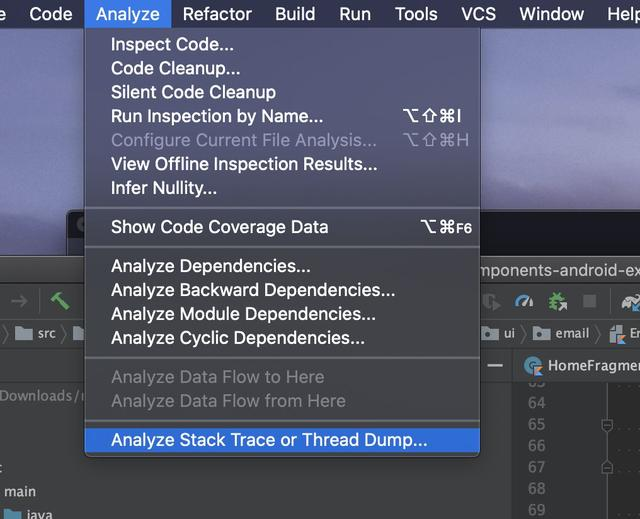
Task: Select Analyze Cyclic Dependencies
Action: (238, 338)
